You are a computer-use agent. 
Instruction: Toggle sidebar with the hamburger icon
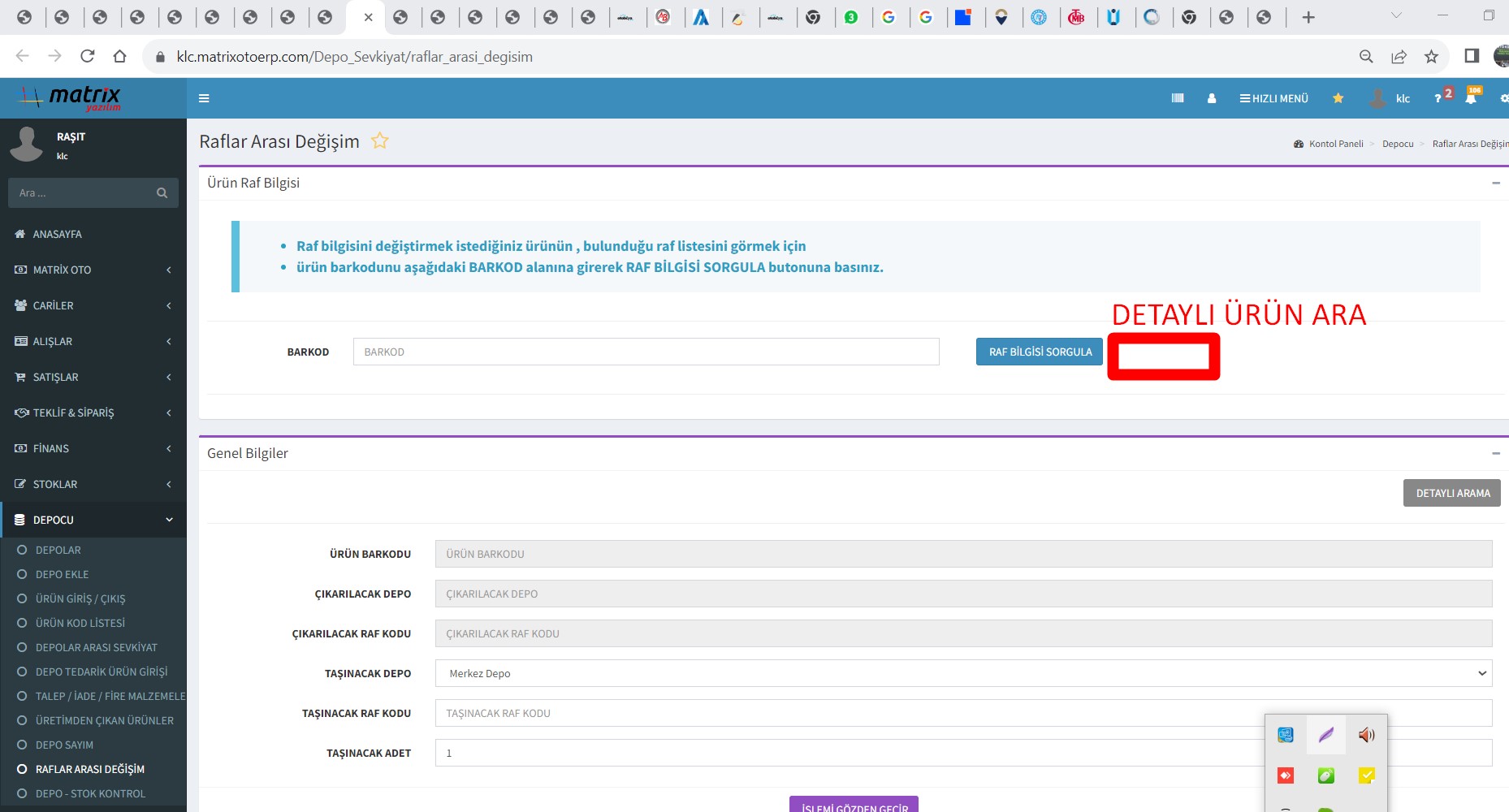pos(204,98)
